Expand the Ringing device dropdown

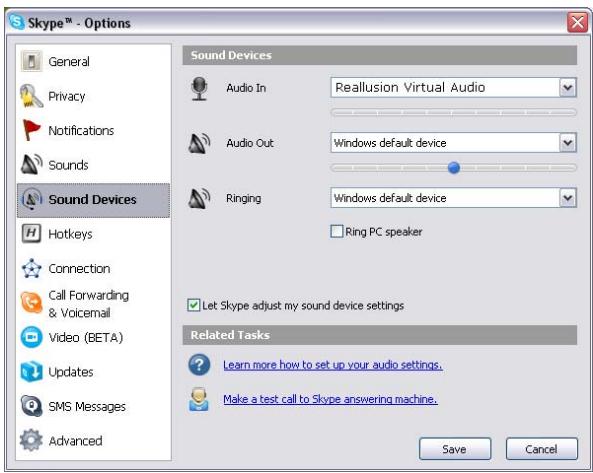(568, 198)
